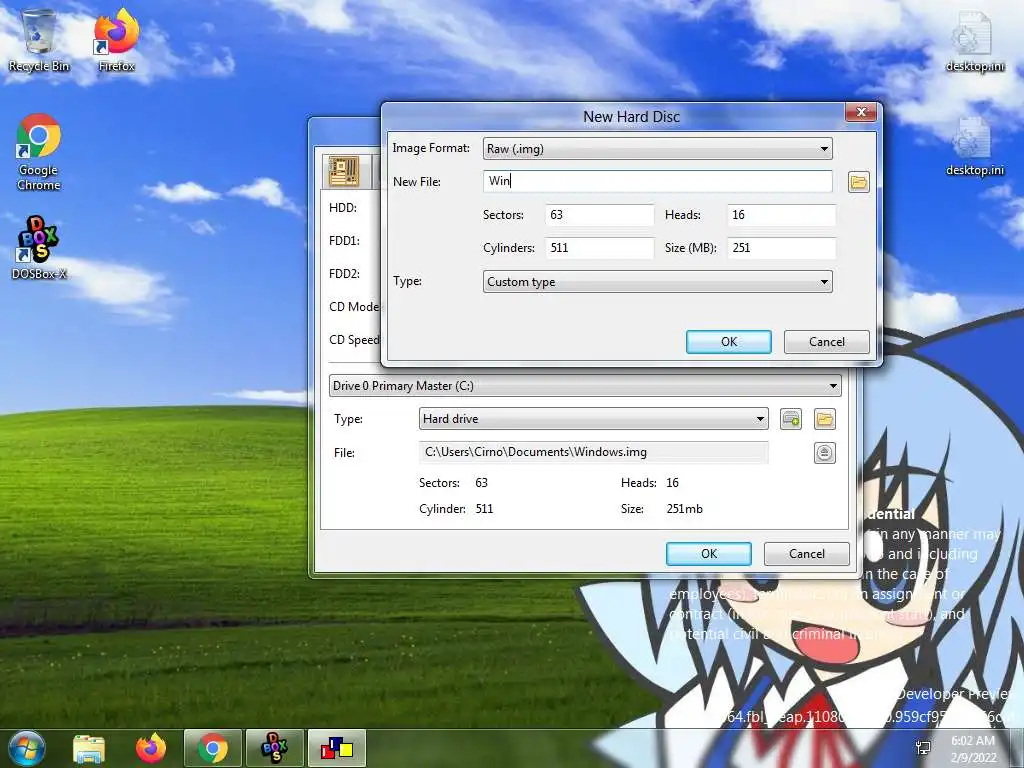The height and width of the screenshot is (768, 1024).
Task: Click the 251mb size value
Action: pyautogui.click(x=684, y=509)
